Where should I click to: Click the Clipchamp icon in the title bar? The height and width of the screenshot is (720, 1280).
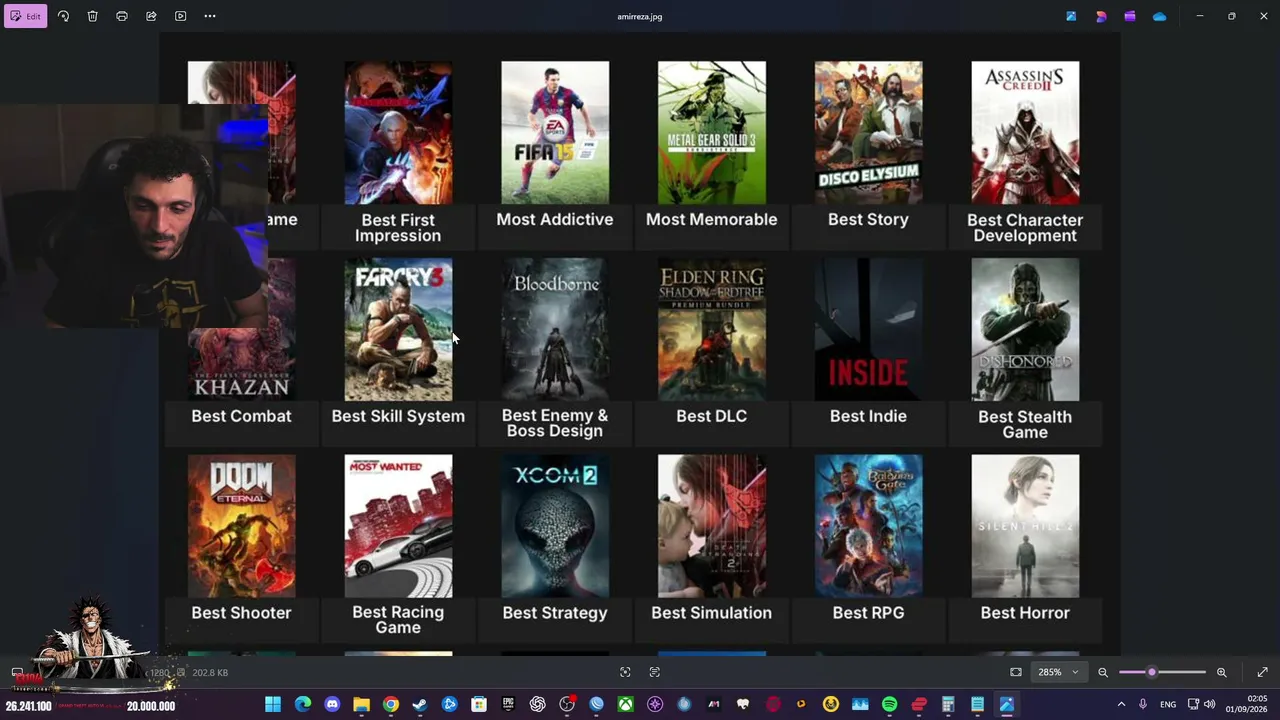[1130, 16]
